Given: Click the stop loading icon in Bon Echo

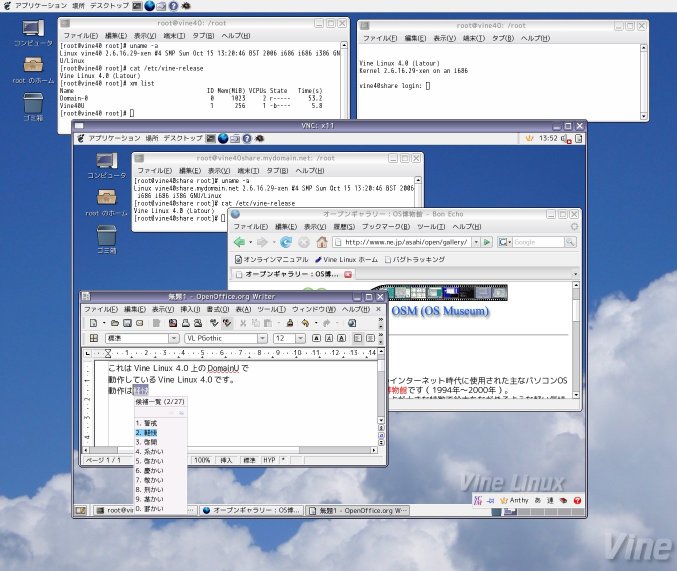Looking at the screenshot, I should pos(304,242).
